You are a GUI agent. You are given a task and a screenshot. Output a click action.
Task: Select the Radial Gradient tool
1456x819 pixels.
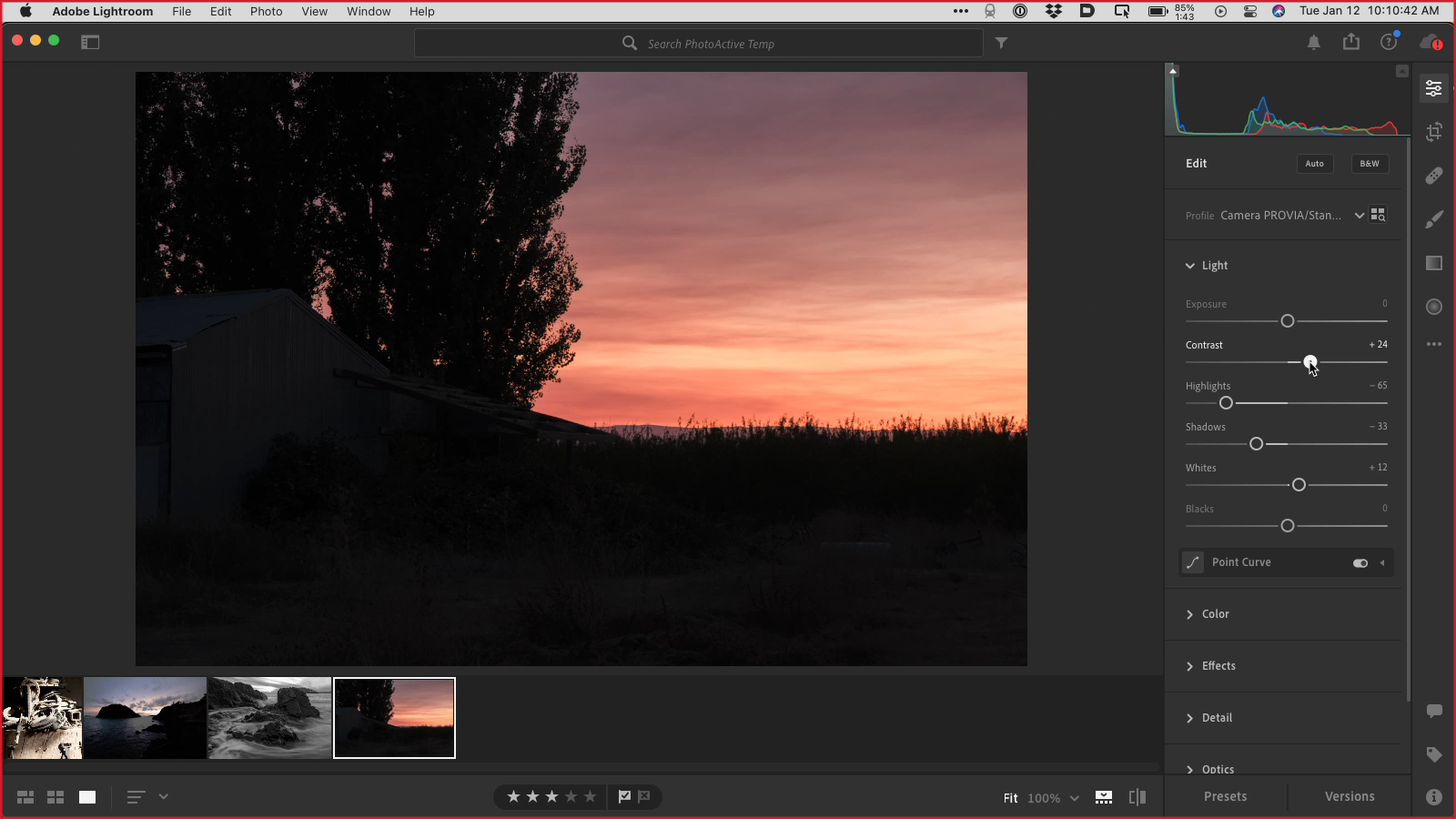click(x=1434, y=307)
